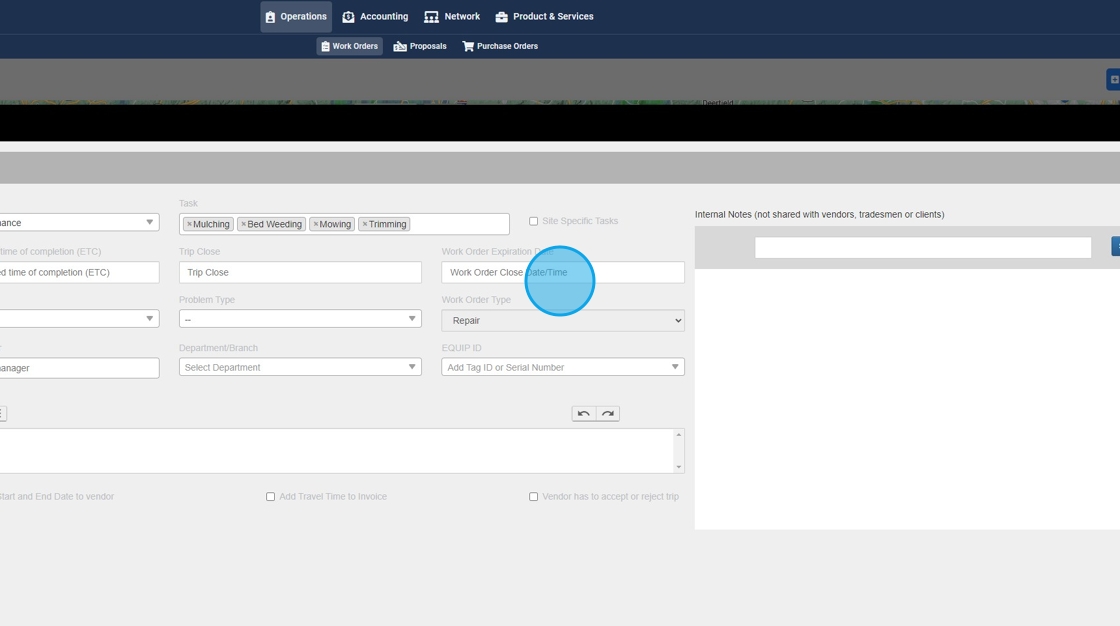Enable Site Specific Tasks checkbox
Image resolution: width=1120 pixels, height=626 pixels.
tap(534, 222)
